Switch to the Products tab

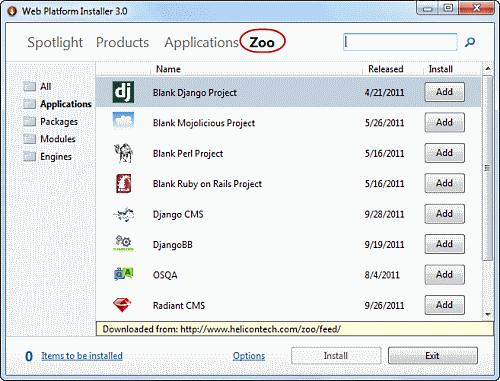(x=122, y=42)
